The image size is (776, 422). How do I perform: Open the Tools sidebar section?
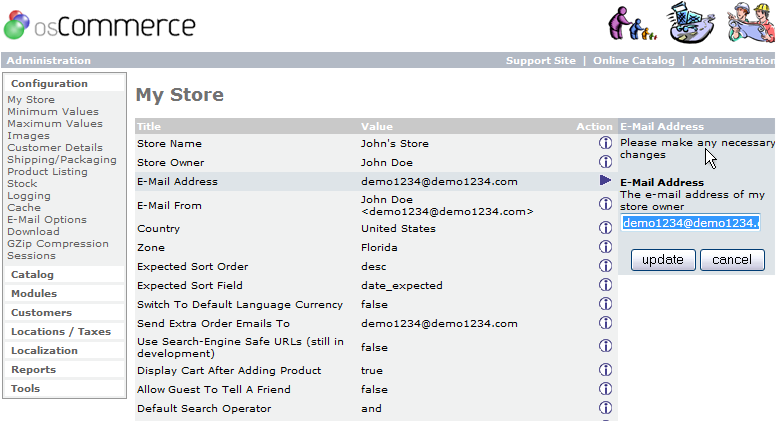click(x=26, y=388)
